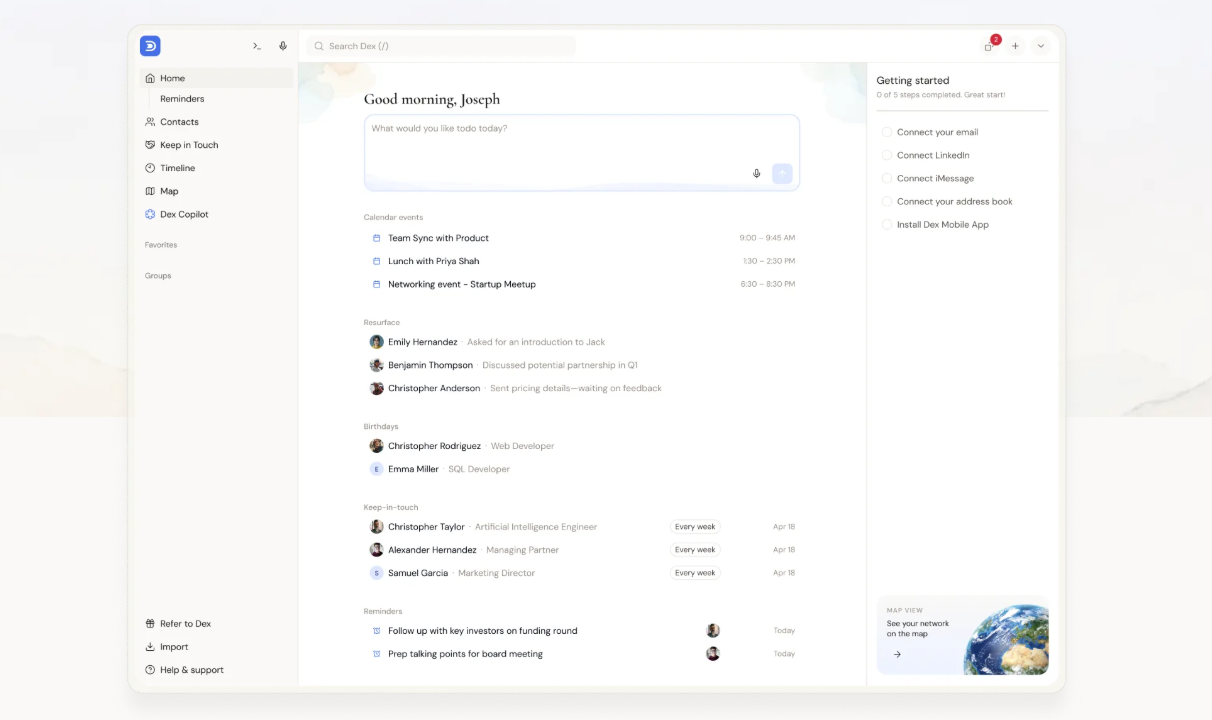Open Networking event - Startup Meetup

[582, 284]
